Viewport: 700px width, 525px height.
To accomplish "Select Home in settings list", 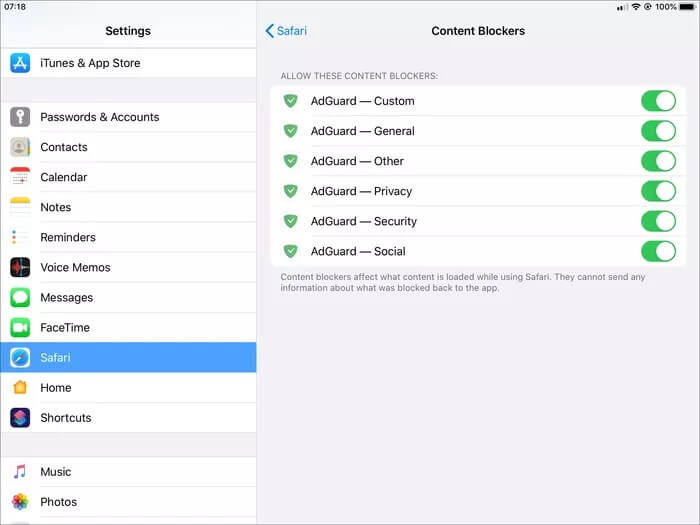I will point(129,388).
